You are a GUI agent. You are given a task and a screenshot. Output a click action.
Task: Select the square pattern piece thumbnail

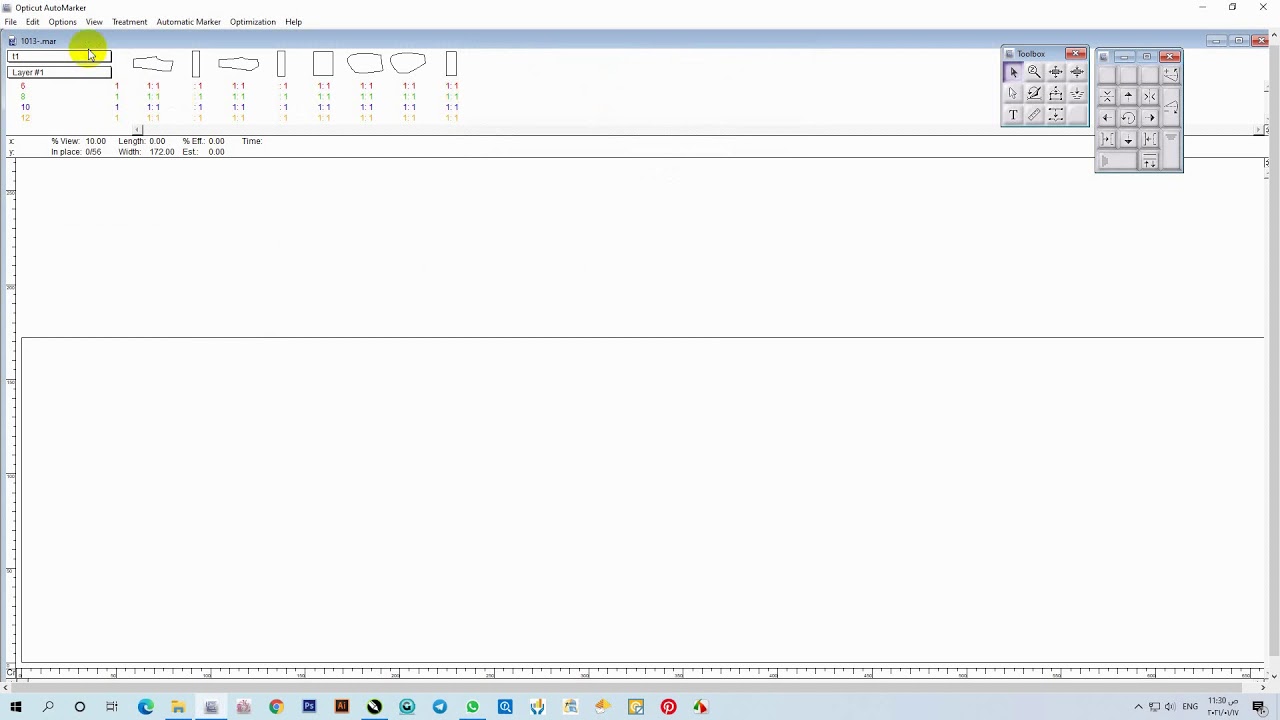(323, 64)
